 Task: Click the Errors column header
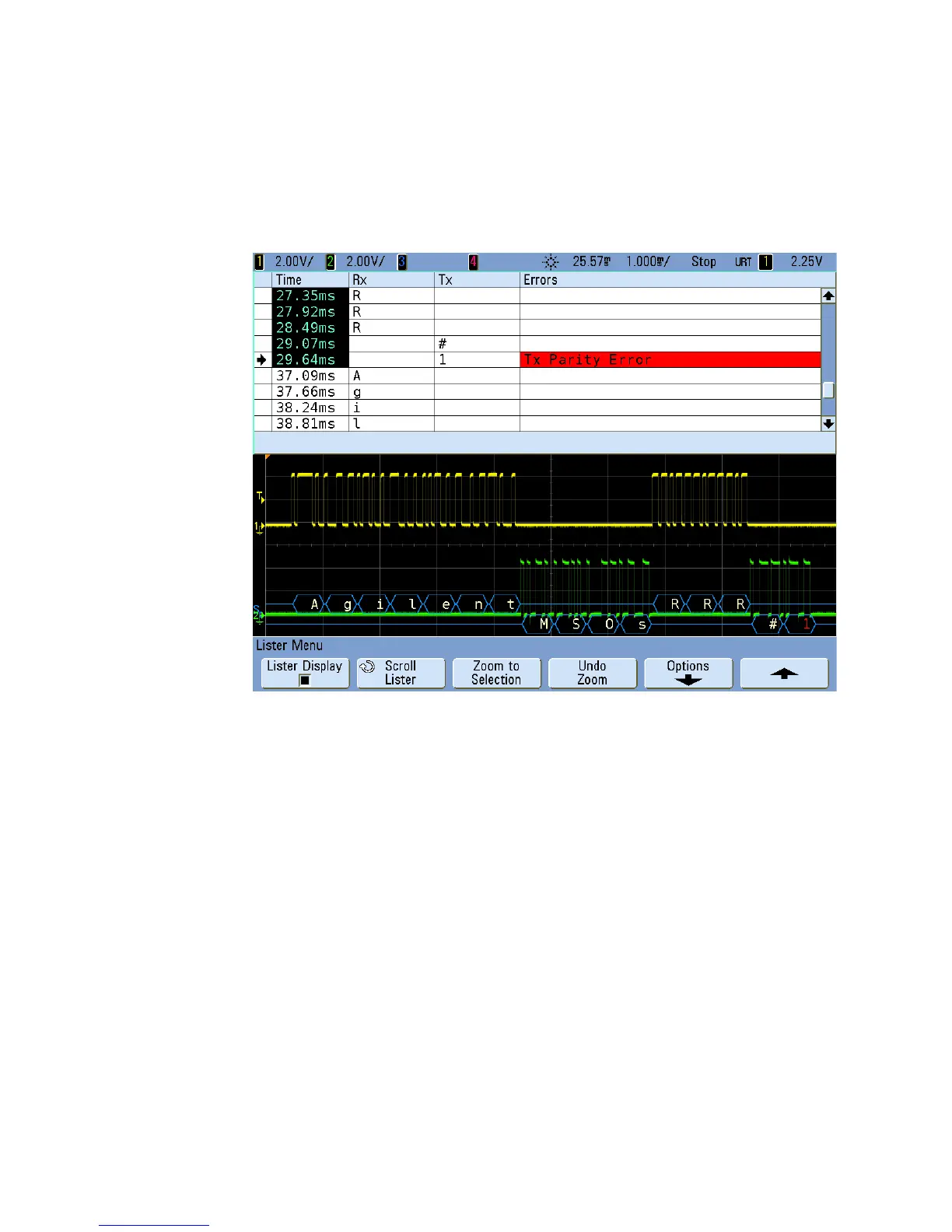[670, 280]
